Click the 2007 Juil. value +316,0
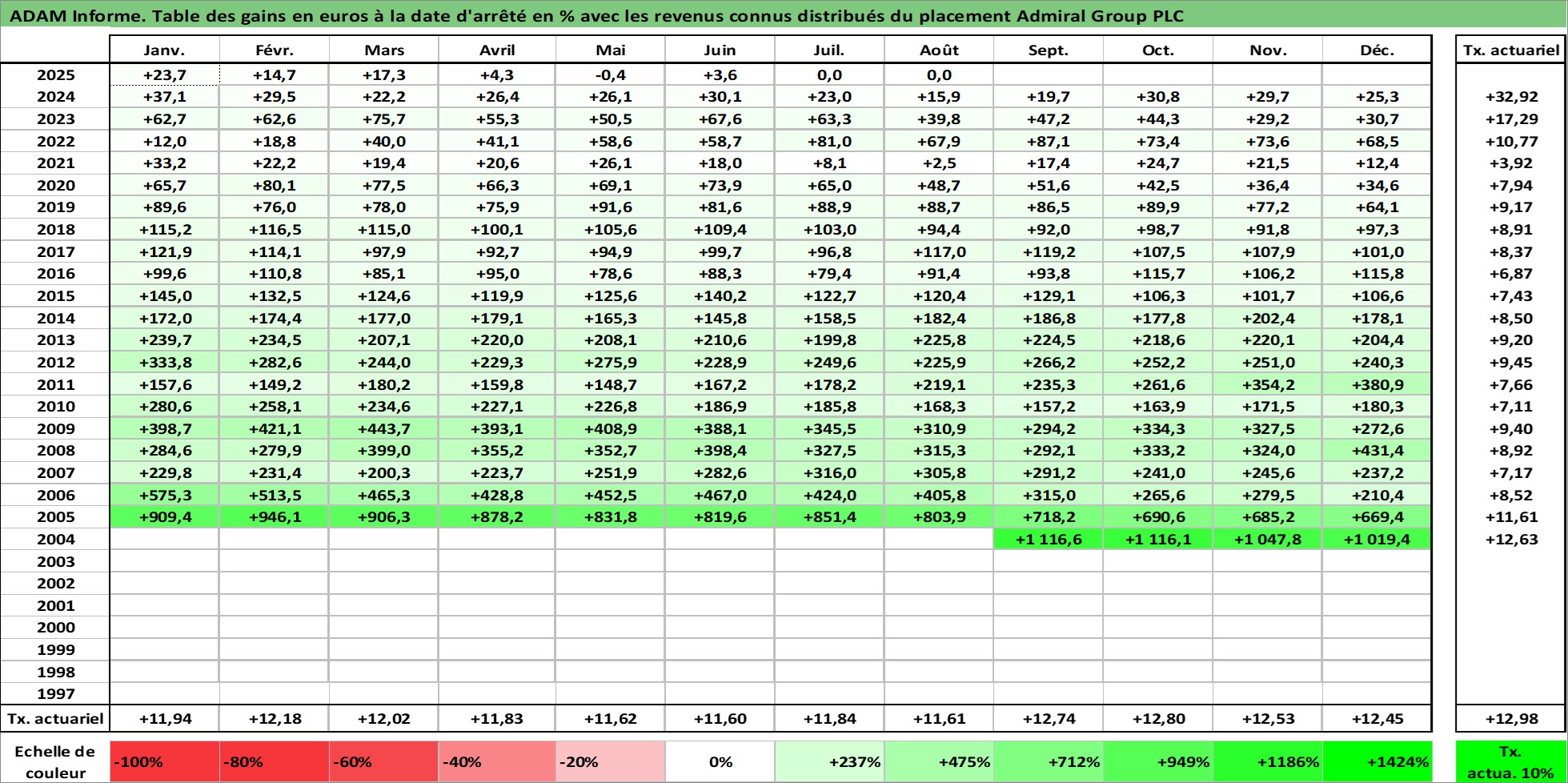Screen dimensions: 1568x783 pos(829,473)
